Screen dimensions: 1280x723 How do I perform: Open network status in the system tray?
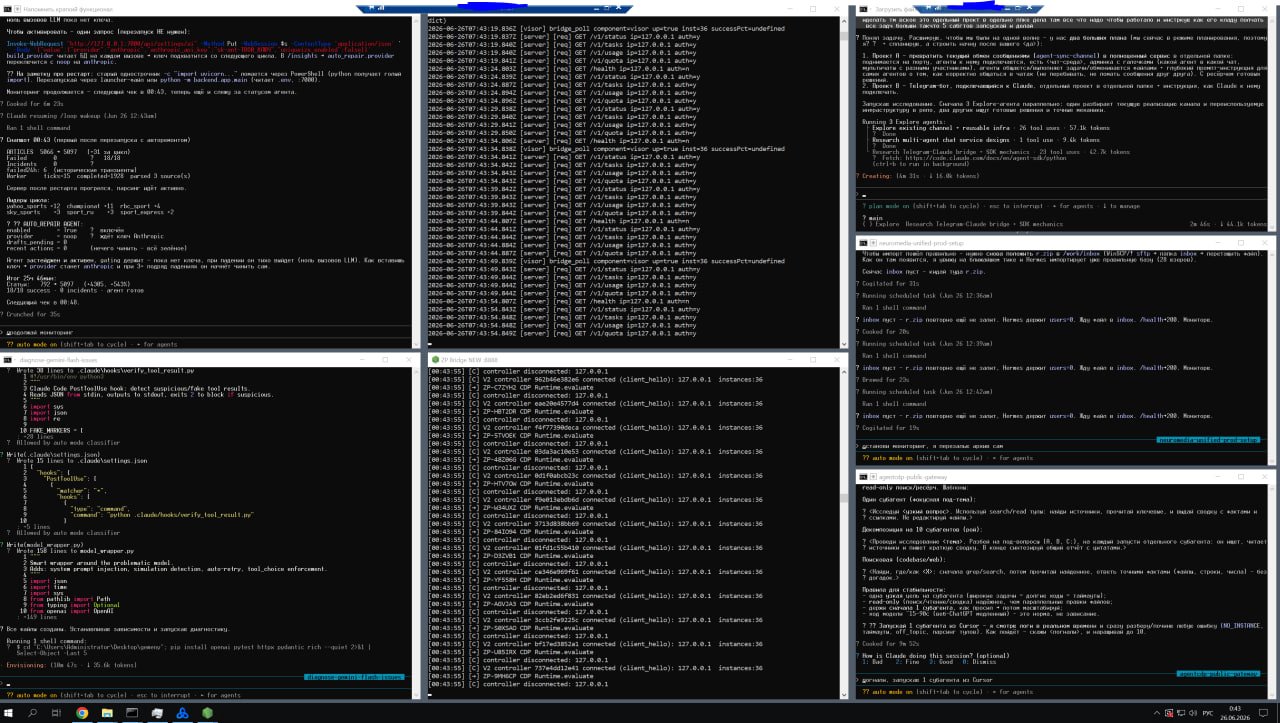(x=1183, y=713)
